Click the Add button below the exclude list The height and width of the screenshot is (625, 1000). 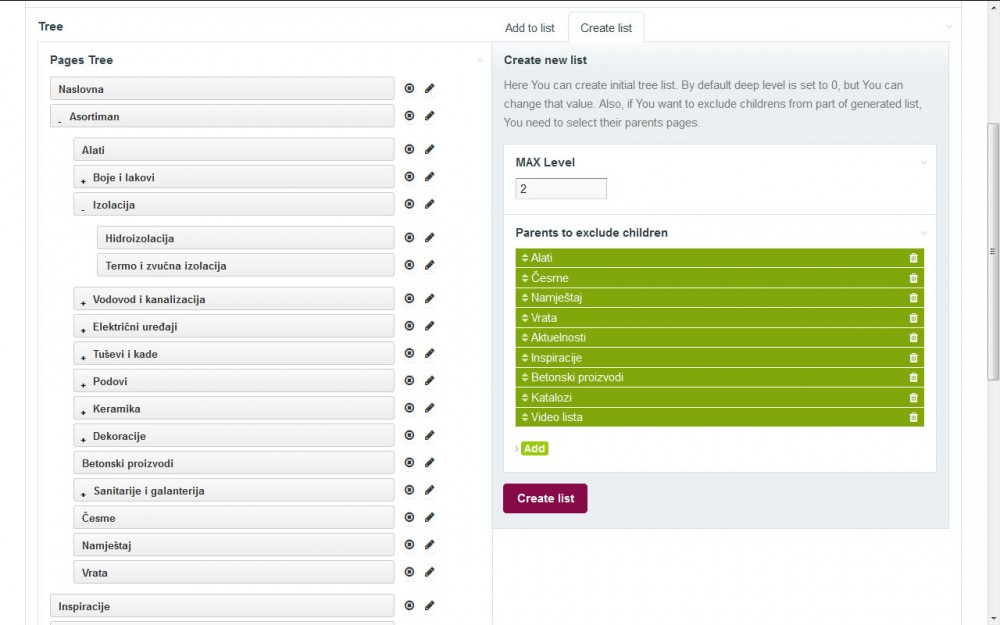point(534,448)
